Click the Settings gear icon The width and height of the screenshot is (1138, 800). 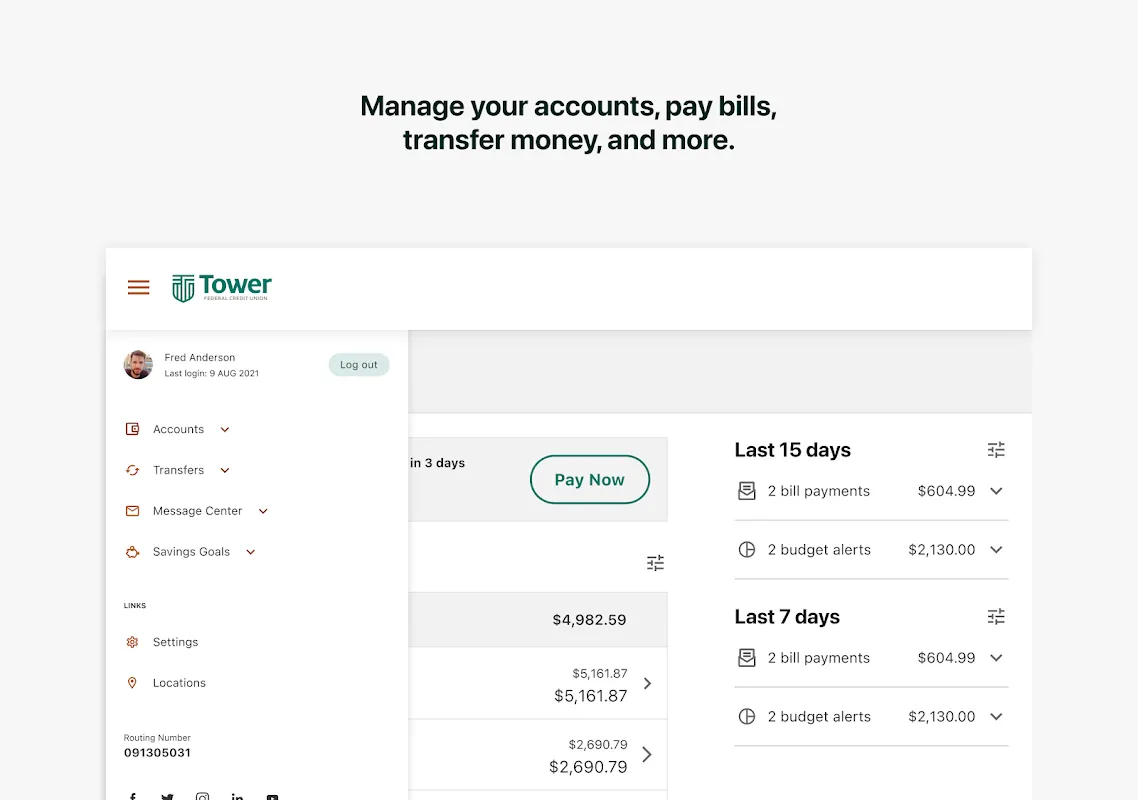132,642
